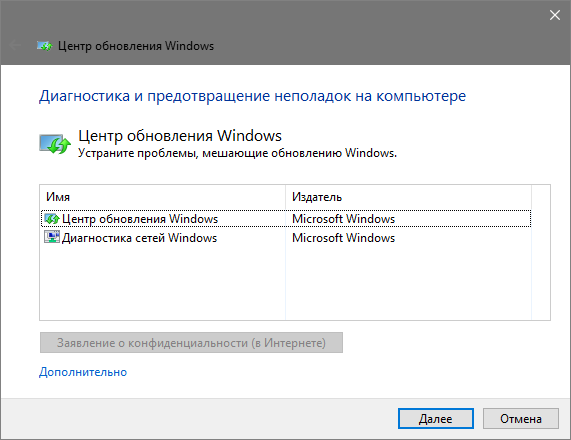The image size is (571, 440).
Task: Click Microsoft Windows publisher for Центр обновления
Action: 343,219
